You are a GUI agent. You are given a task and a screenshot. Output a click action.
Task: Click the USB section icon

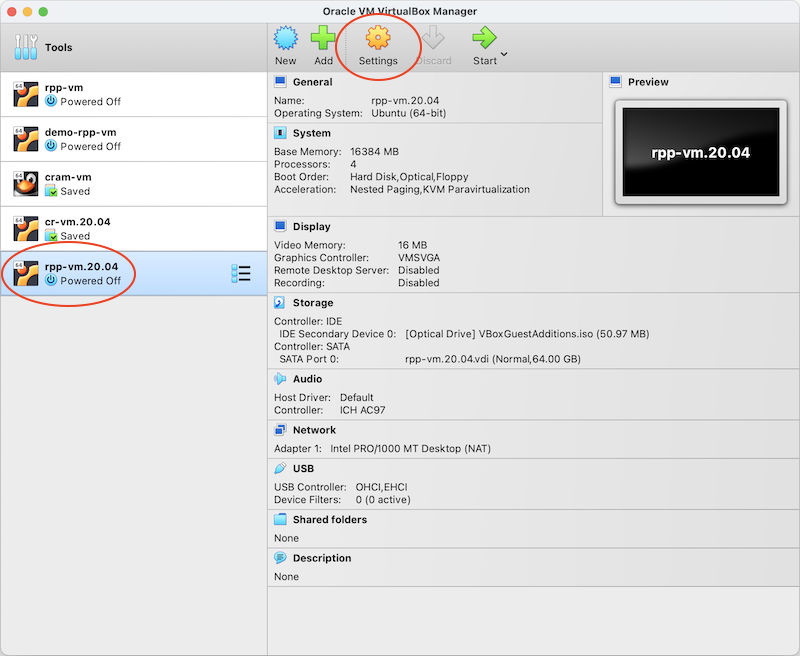279,468
